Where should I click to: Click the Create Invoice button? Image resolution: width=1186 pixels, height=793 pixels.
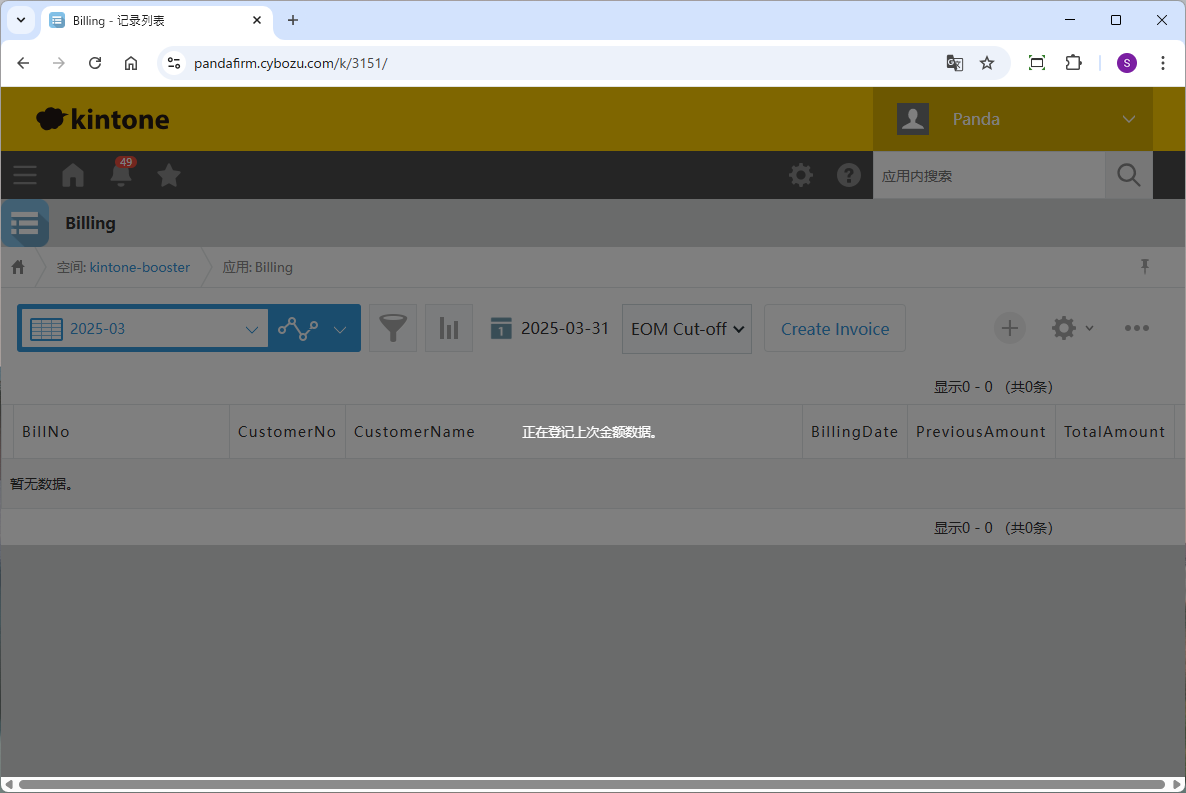coord(835,328)
